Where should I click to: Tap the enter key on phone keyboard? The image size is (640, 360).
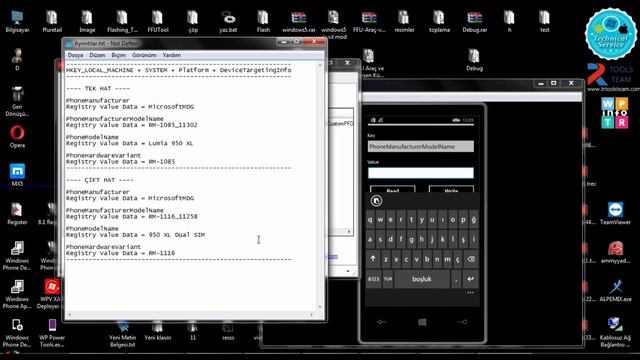(x=471, y=279)
